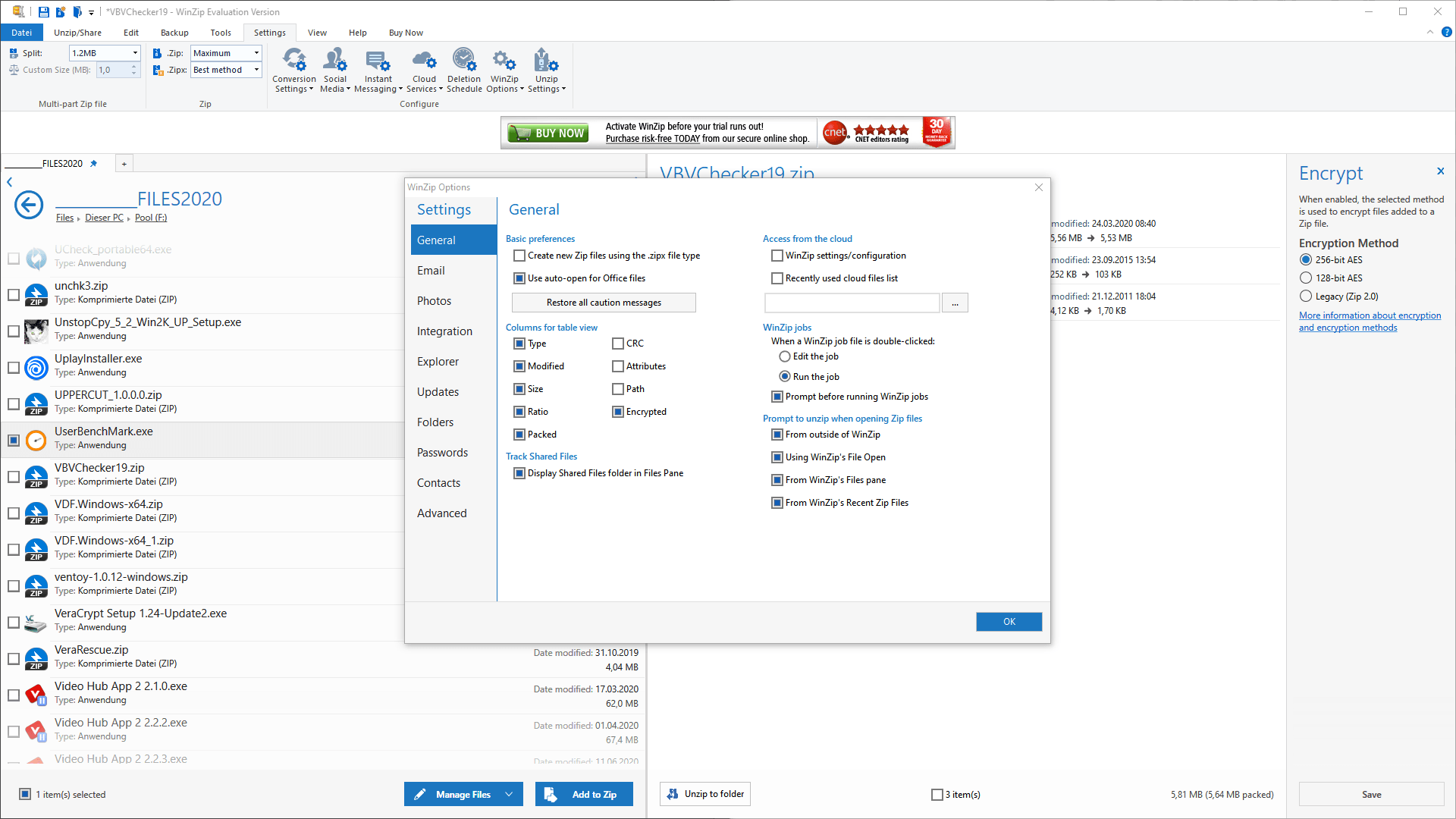This screenshot has height=819, width=1456.
Task: Expand the breadcrumb arrow after Files
Action: click(79, 218)
